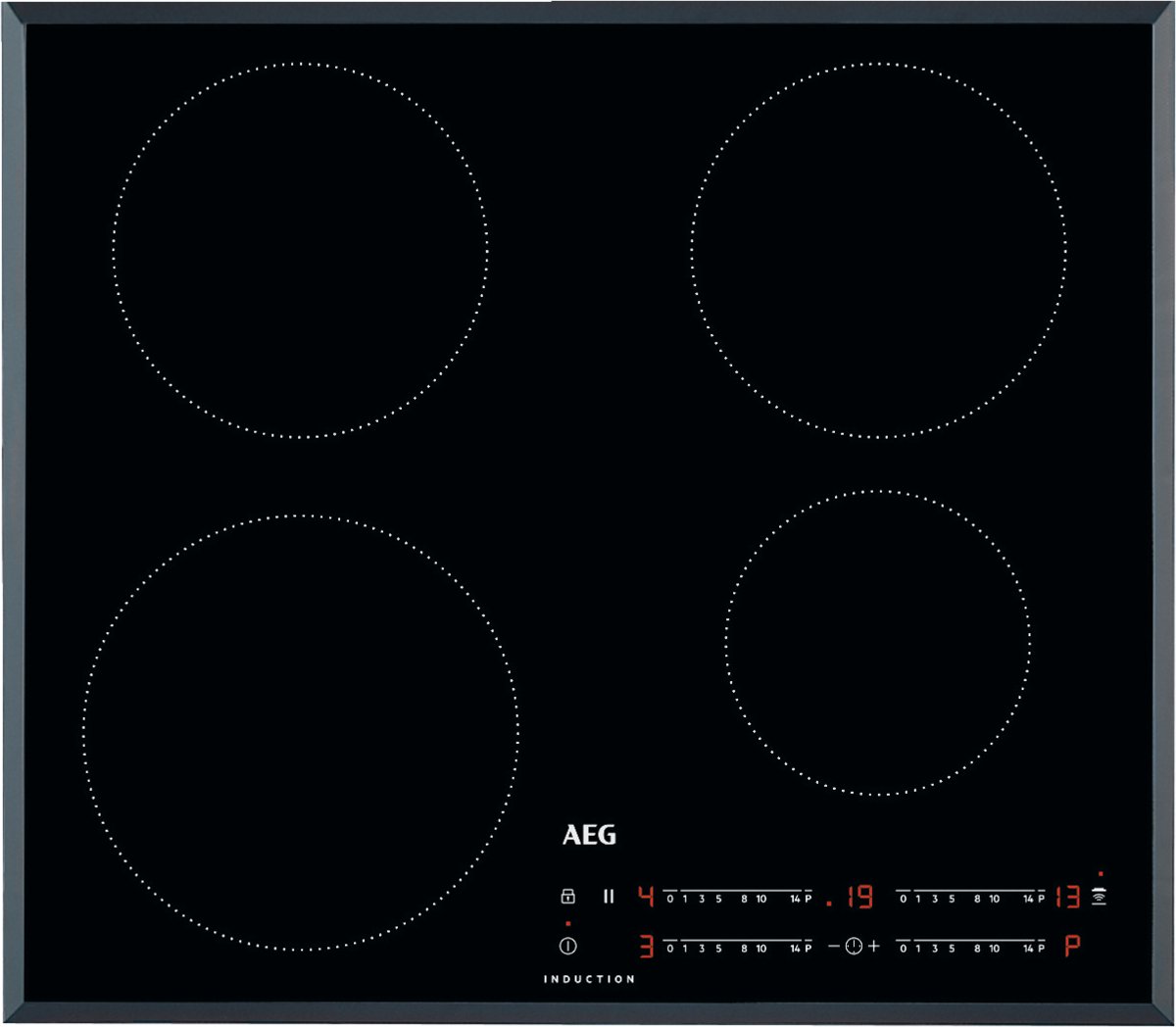Tap the red .19 timer display
Image resolution: width=1176 pixels, height=1027 pixels.
click(x=851, y=897)
